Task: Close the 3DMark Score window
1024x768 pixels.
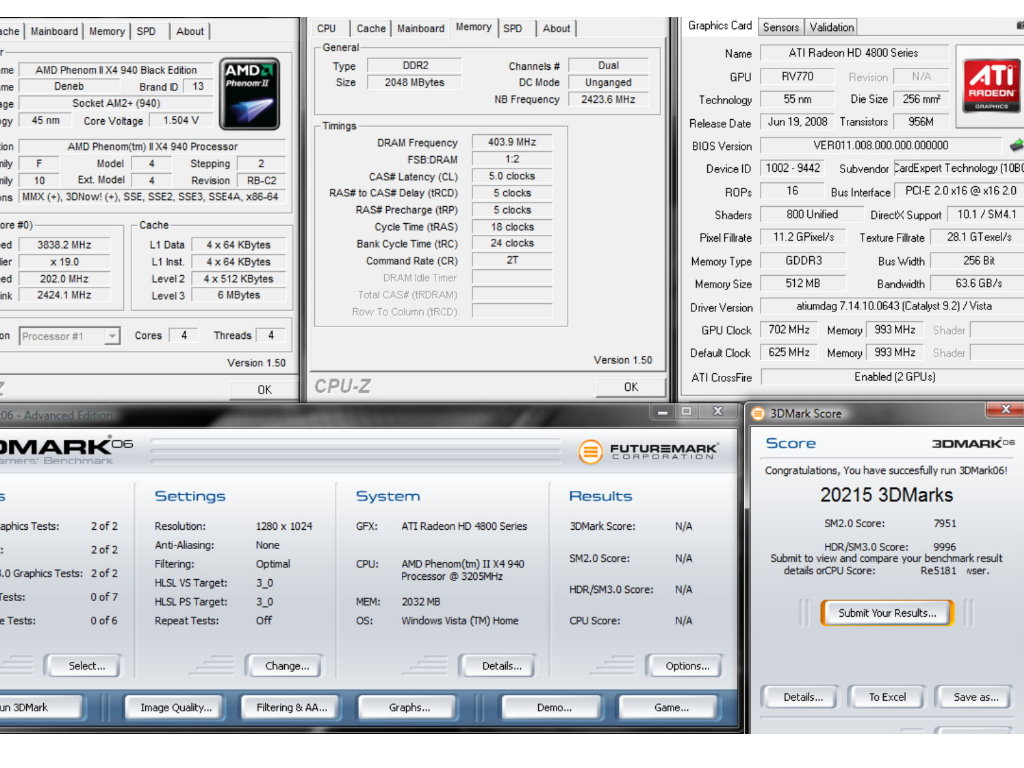Action: coord(1004,409)
